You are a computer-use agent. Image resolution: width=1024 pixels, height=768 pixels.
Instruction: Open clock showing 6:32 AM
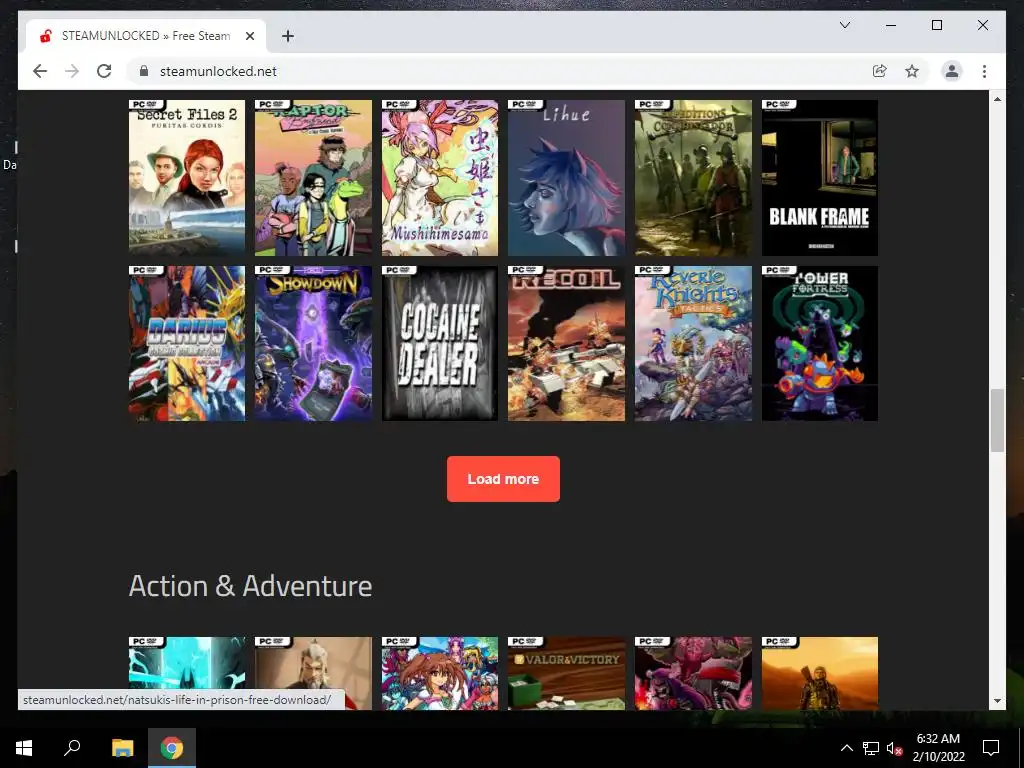tap(938, 748)
